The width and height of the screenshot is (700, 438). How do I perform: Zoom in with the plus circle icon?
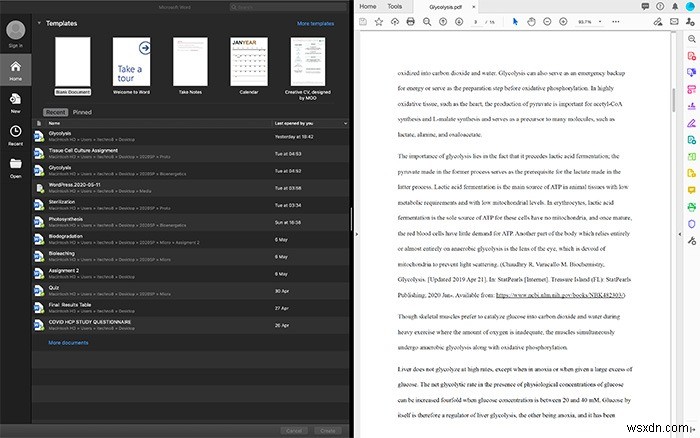coord(563,21)
